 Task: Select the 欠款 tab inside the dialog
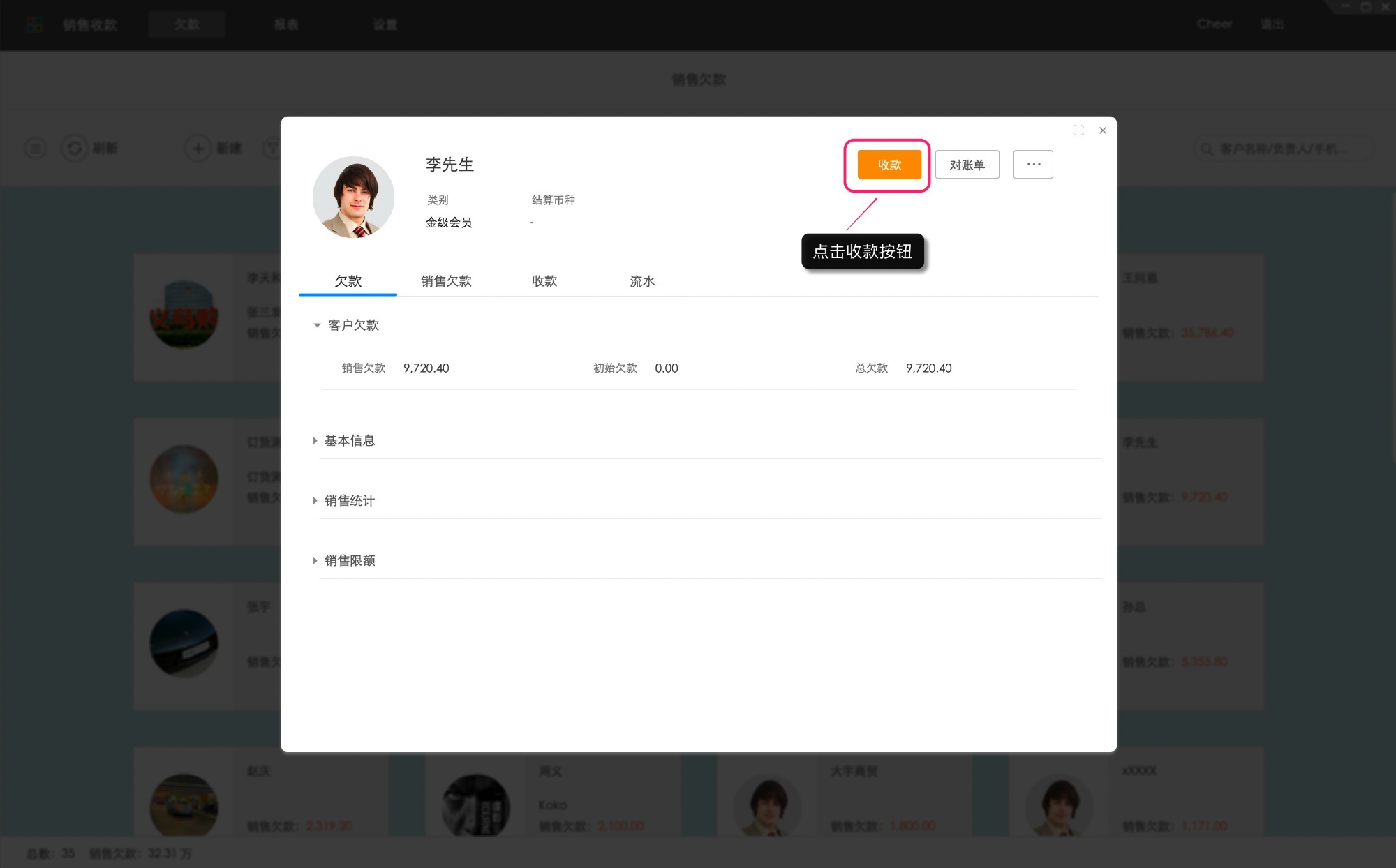coord(347,281)
